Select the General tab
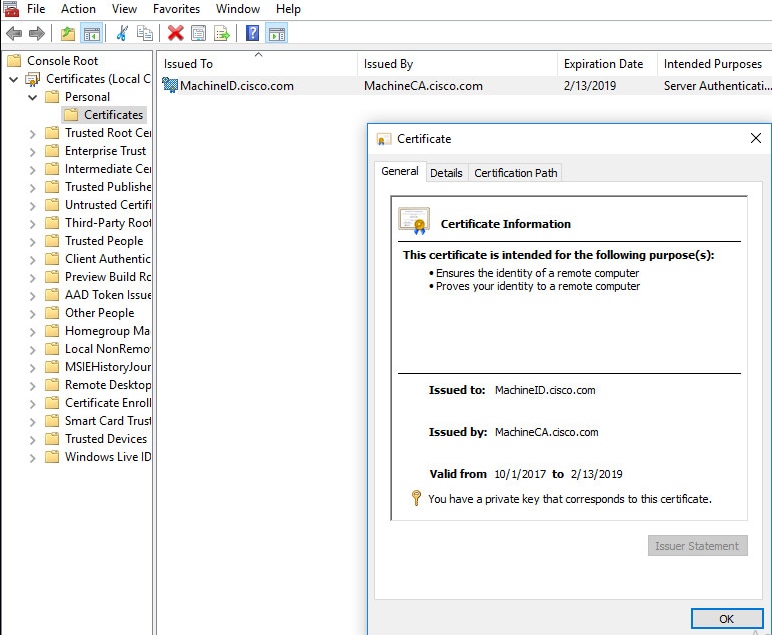The height and width of the screenshot is (635, 772). tap(400, 171)
